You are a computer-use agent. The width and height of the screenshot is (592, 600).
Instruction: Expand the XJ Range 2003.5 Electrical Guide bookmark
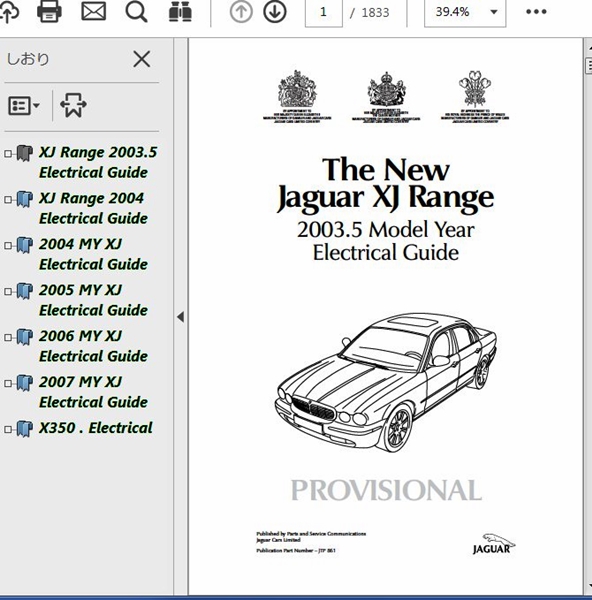(8, 154)
